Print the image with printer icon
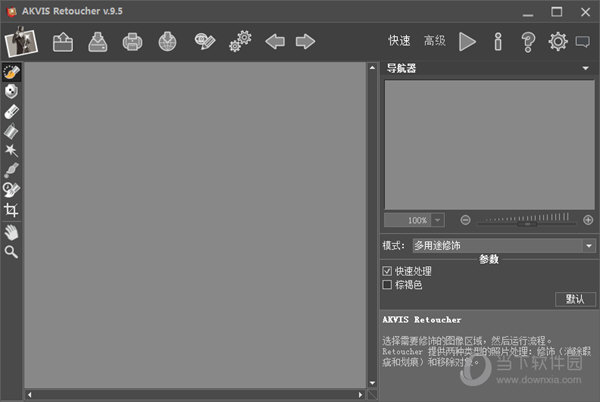 coord(132,42)
